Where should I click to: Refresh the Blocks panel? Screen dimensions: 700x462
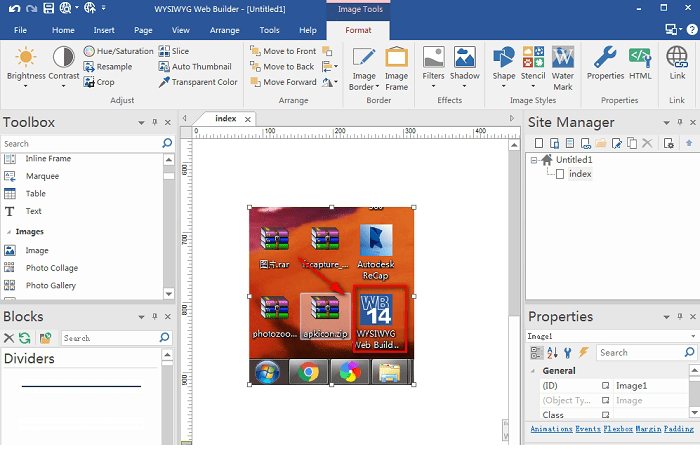[x=25, y=338]
